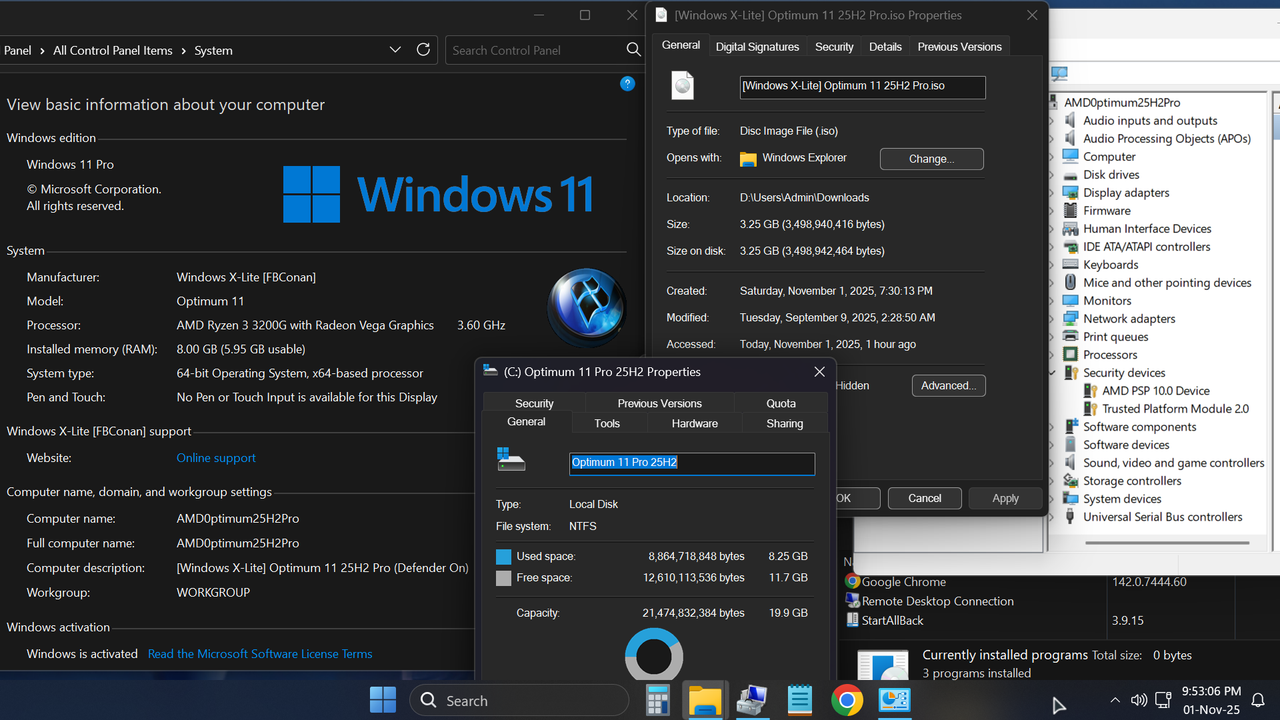Click the Notepad icon on taskbar
The width and height of the screenshot is (1280, 720).
click(799, 700)
